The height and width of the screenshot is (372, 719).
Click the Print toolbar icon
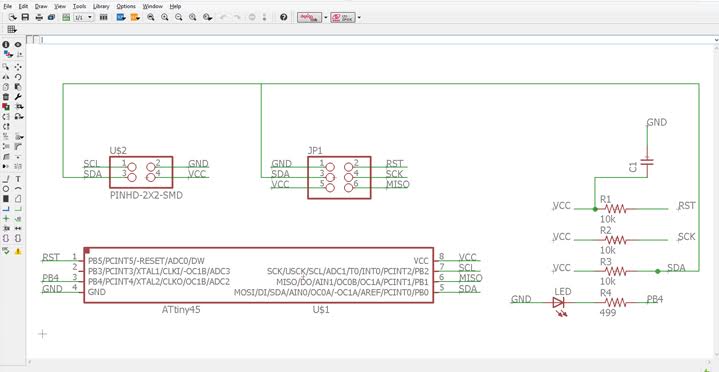pyautogui.click(x=39, y=17)
